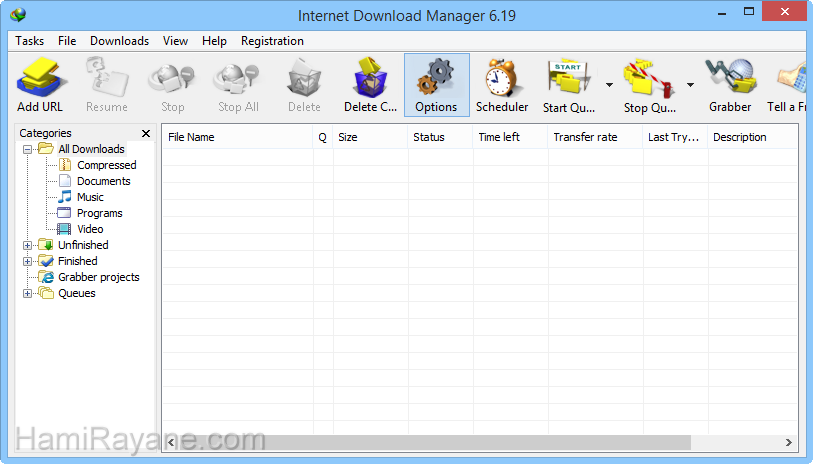Open the Downloads menu
813x464 pixels.
click(119, 41)
